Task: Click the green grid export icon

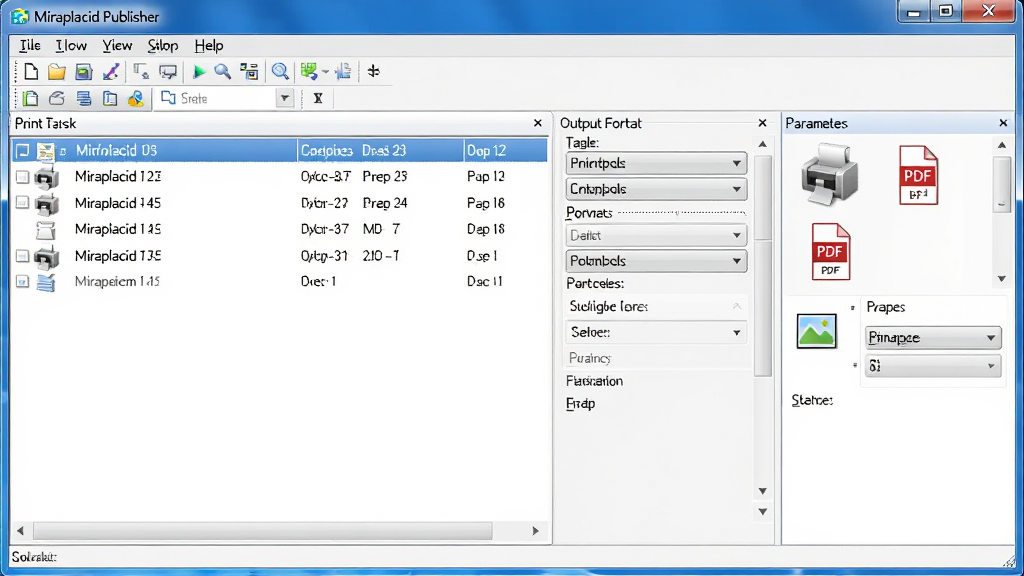Action: tap(309, 71)
